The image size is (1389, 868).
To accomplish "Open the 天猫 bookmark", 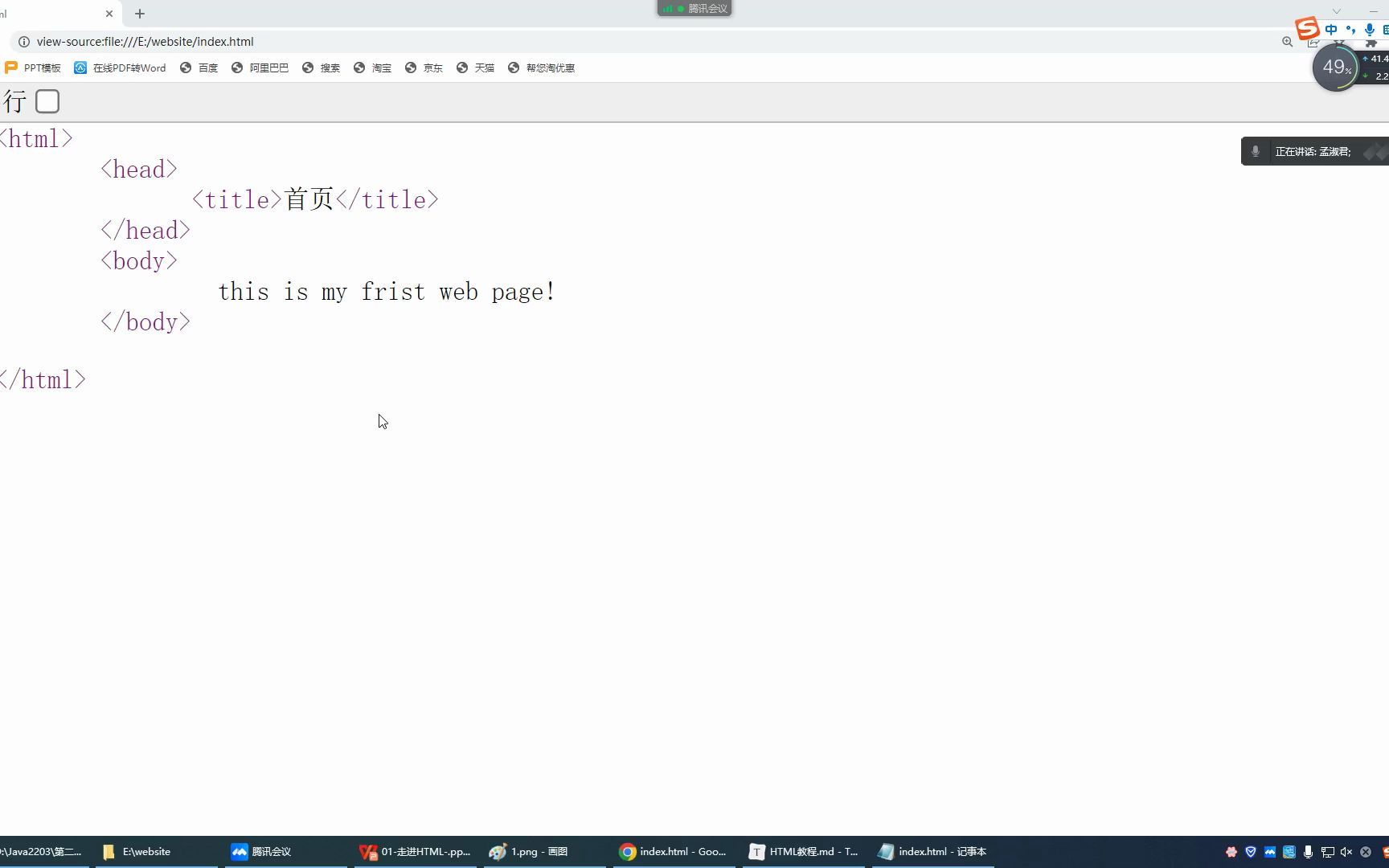I will tap(475, 68).
